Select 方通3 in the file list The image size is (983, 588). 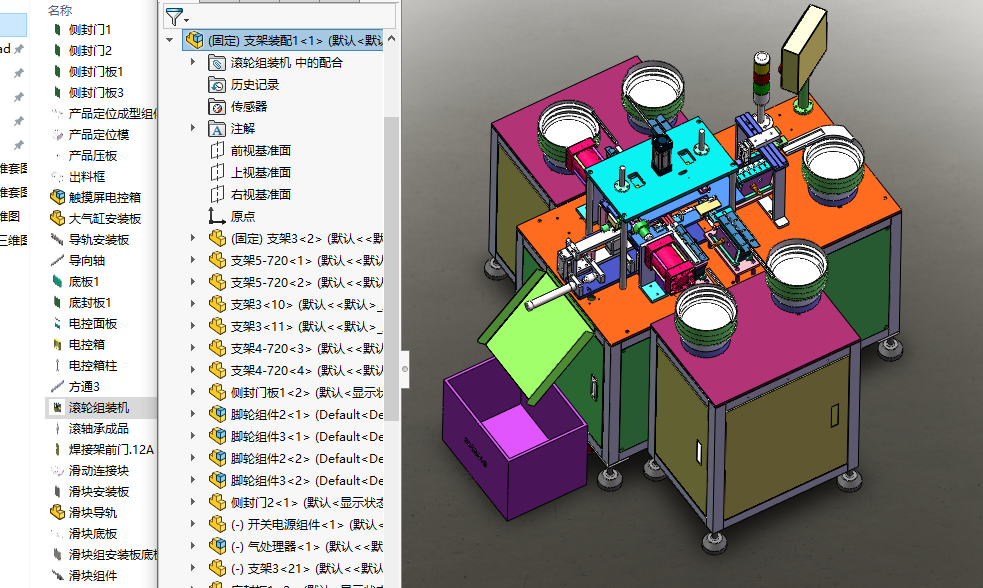84,387
